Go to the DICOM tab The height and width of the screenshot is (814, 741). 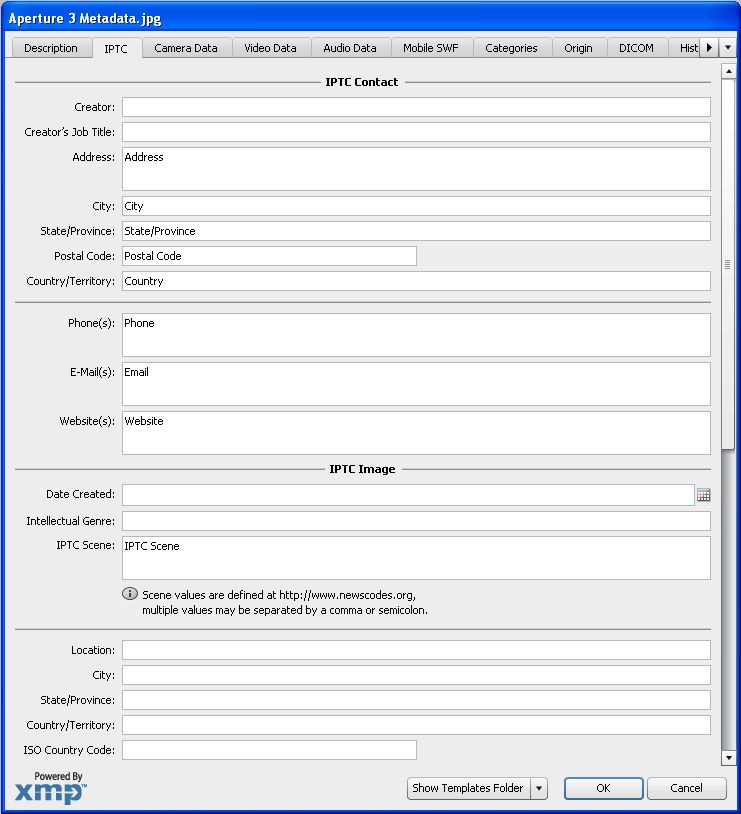click(x=636, y=48)
